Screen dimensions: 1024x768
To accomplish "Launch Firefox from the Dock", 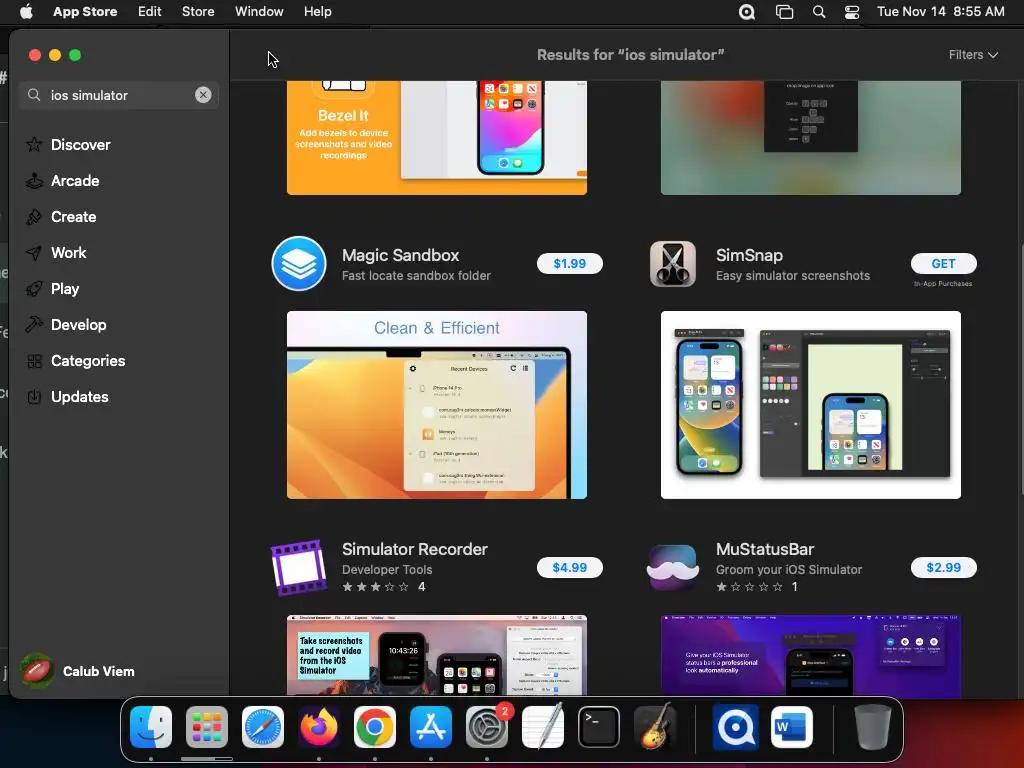I will 319,726.
